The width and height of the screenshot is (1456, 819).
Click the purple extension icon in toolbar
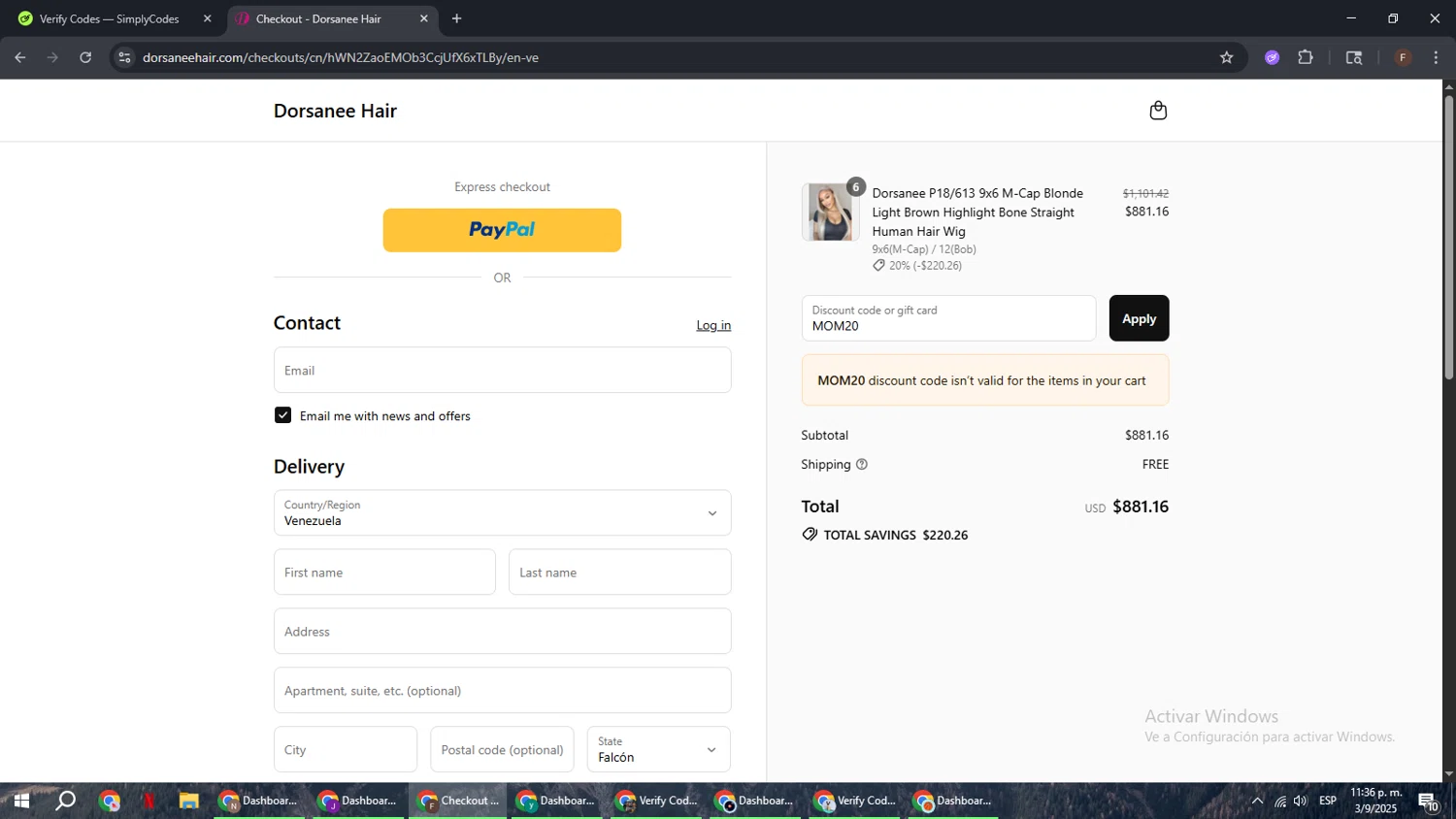coord(1273,57)
